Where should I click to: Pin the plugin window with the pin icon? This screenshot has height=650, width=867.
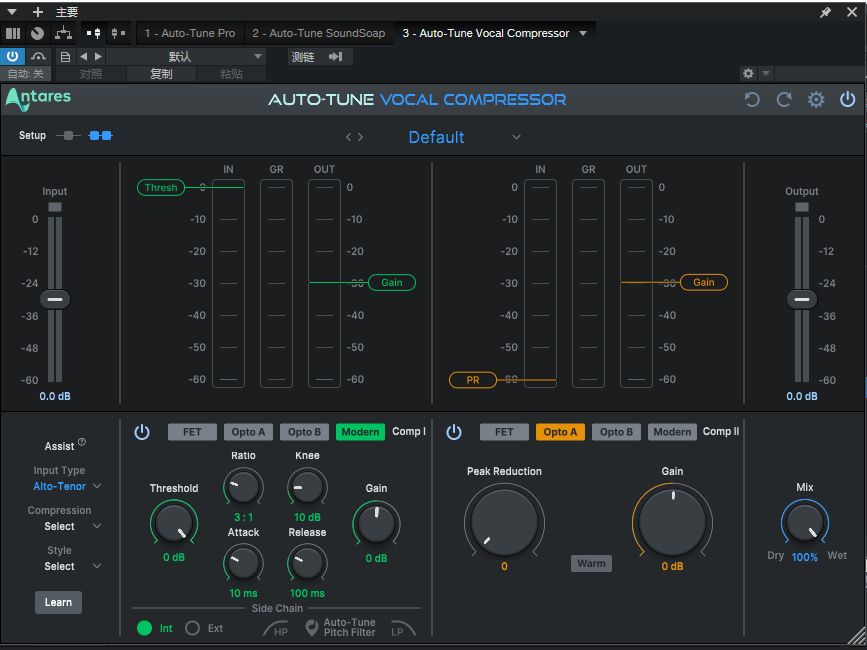[826, 12]
